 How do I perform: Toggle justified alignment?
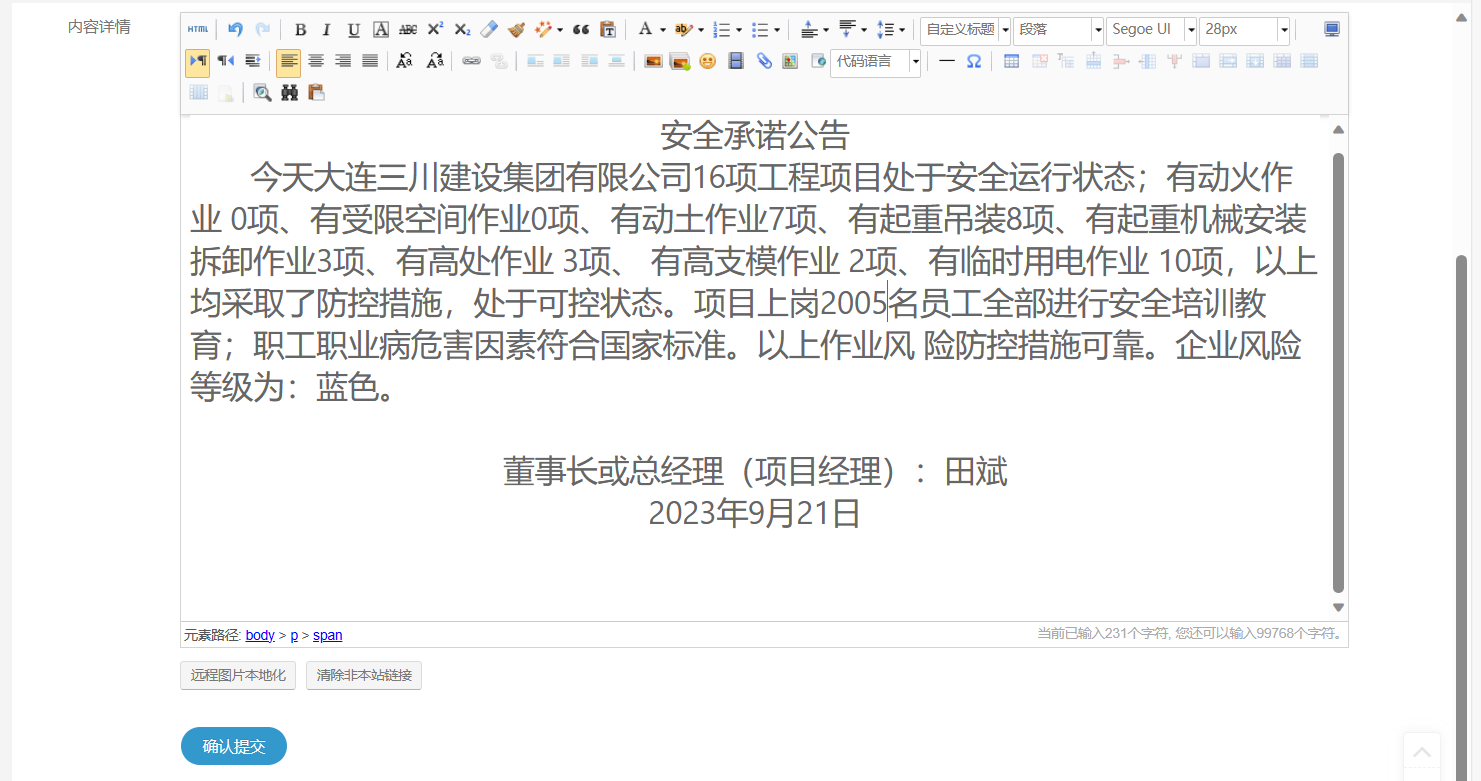(x=370, y=62)
